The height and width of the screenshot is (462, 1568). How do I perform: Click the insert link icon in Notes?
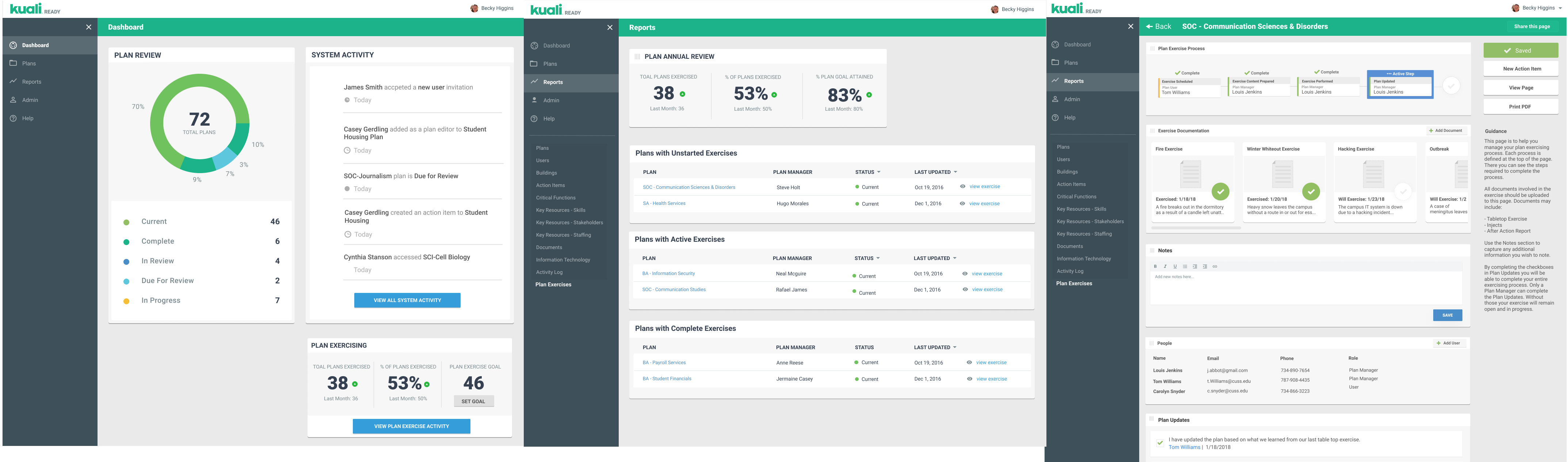coord(1214,267)
